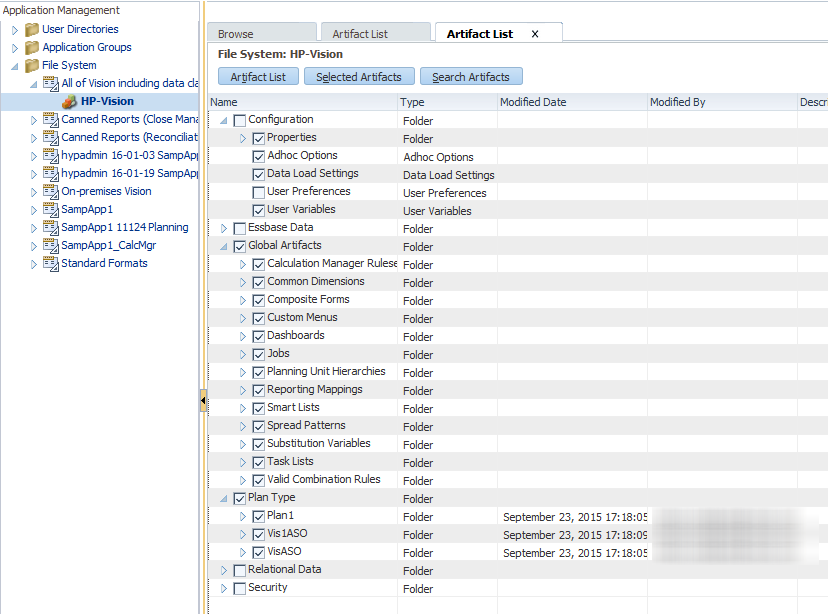This screenshot has width=828, height=614.
Task: Collapse the Global Artifacts folder
Action: pyautogui.click(x=224, y=247)
